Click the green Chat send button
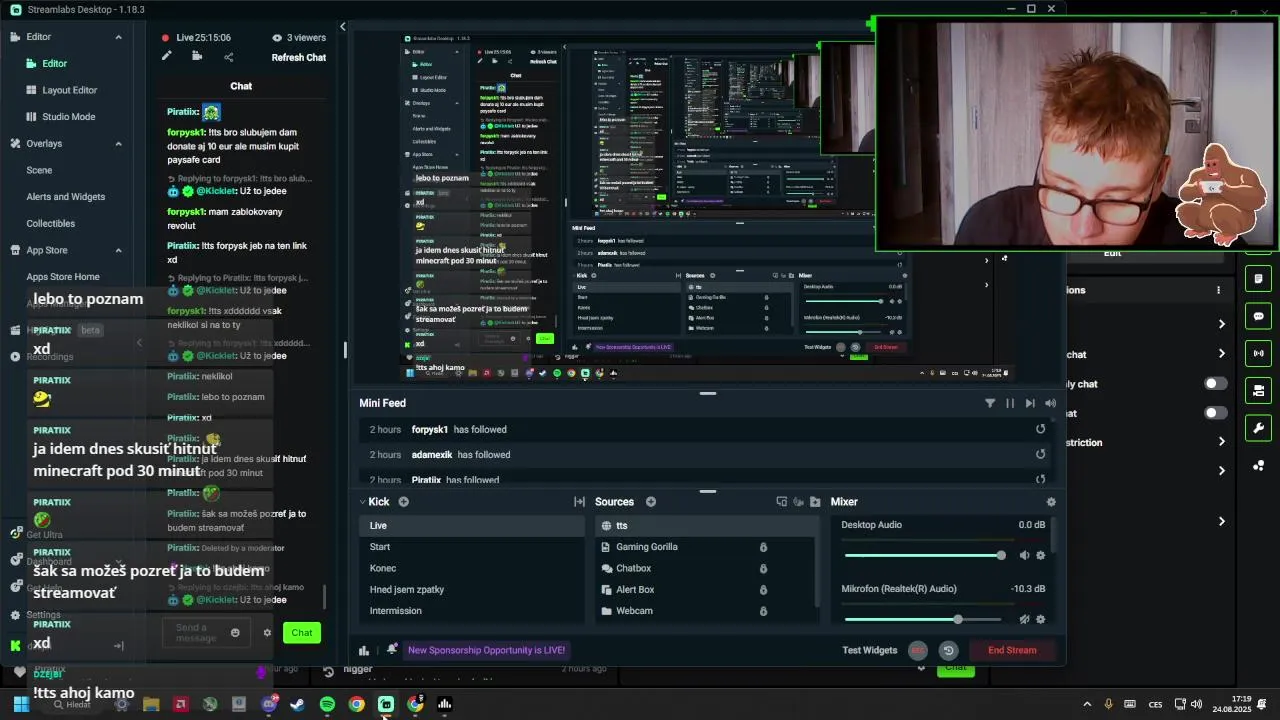1280x720 pixels. (302, 632)
